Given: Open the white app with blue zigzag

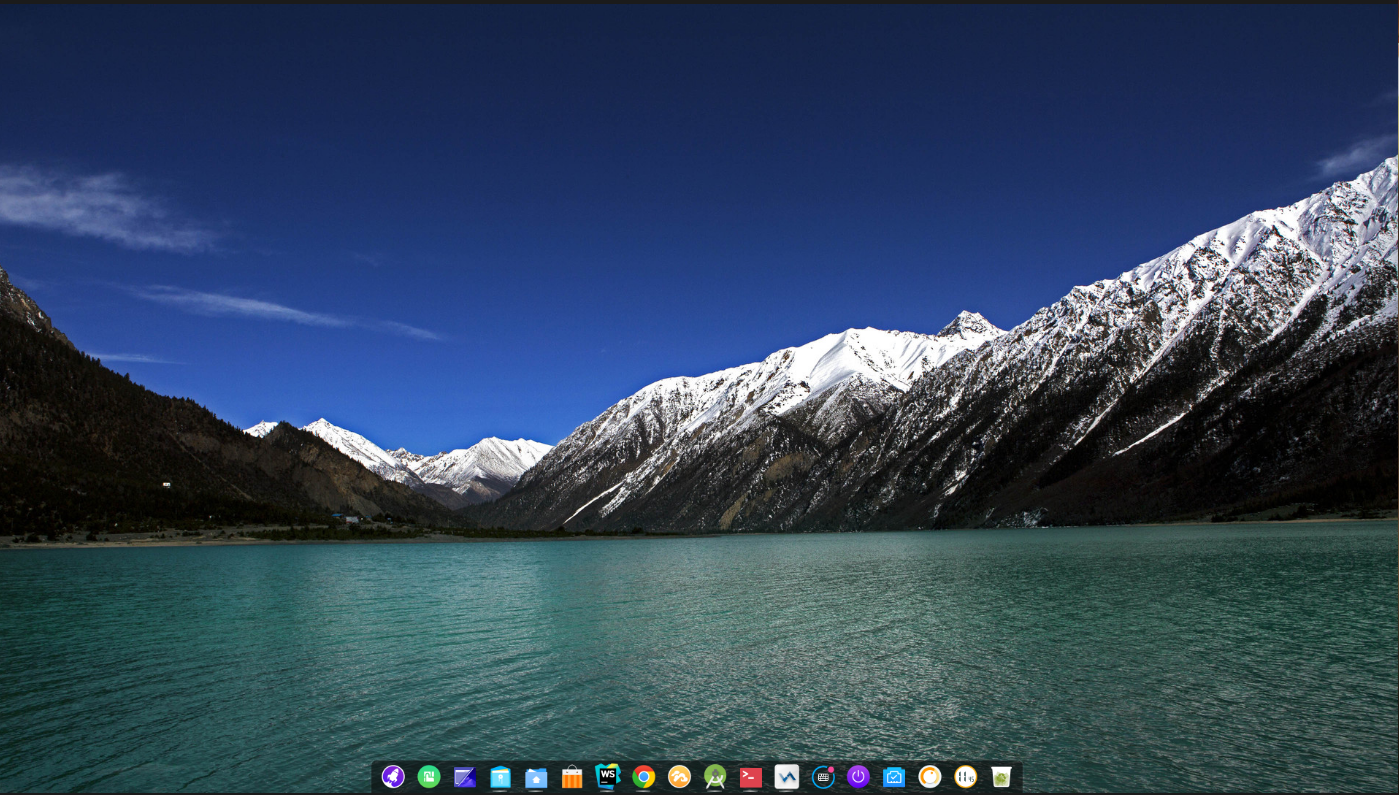Looking at the screenshot, I should point(787,777).
